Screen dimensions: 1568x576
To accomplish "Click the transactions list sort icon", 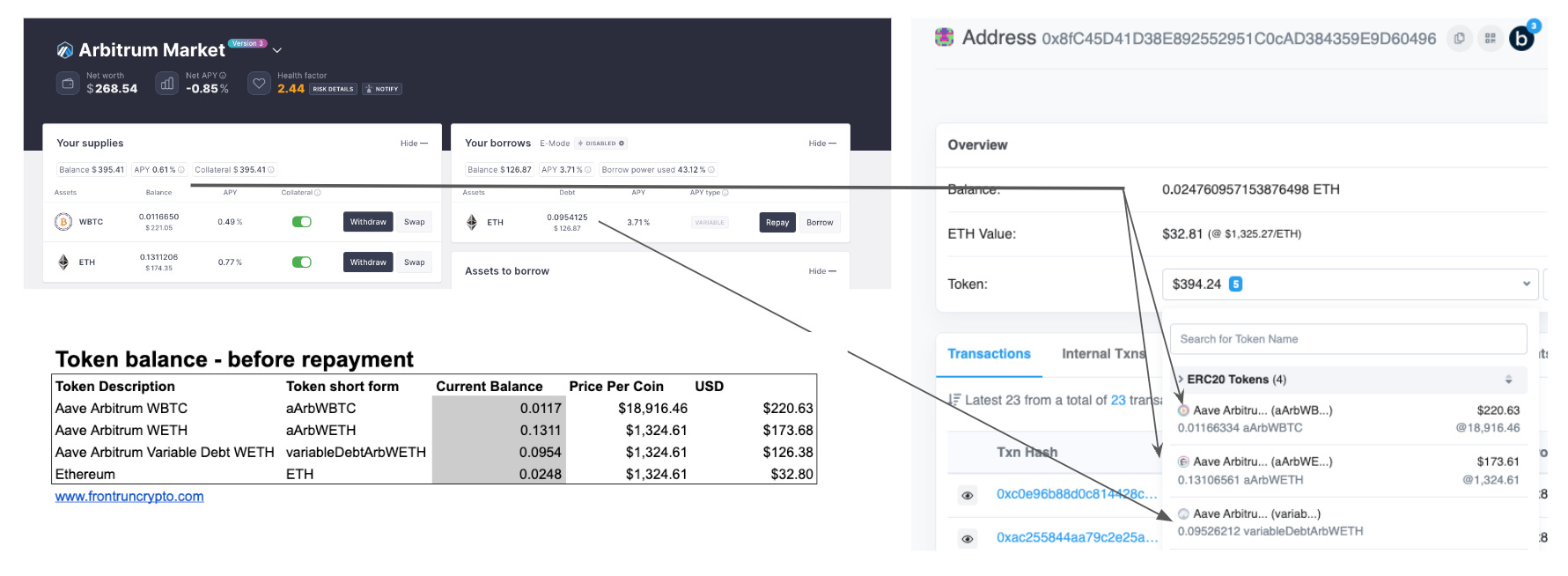I will click(x=954, y=400).
